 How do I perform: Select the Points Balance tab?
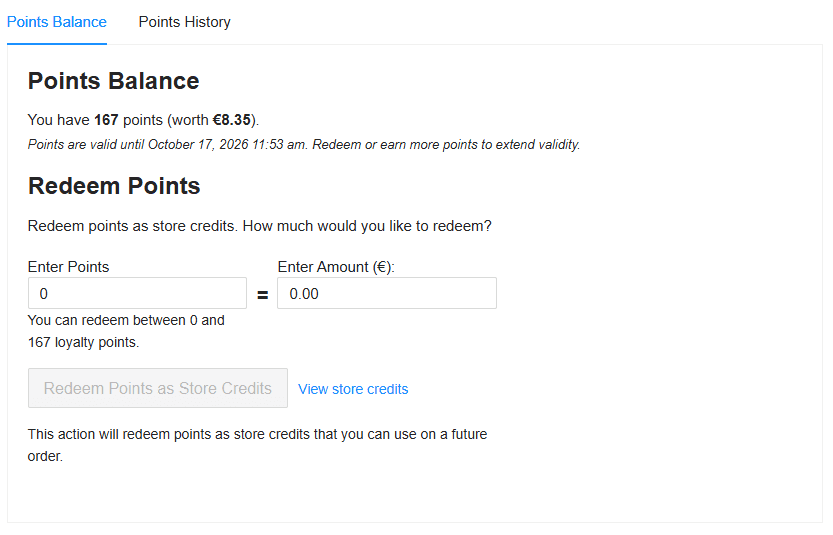point(57,22)
